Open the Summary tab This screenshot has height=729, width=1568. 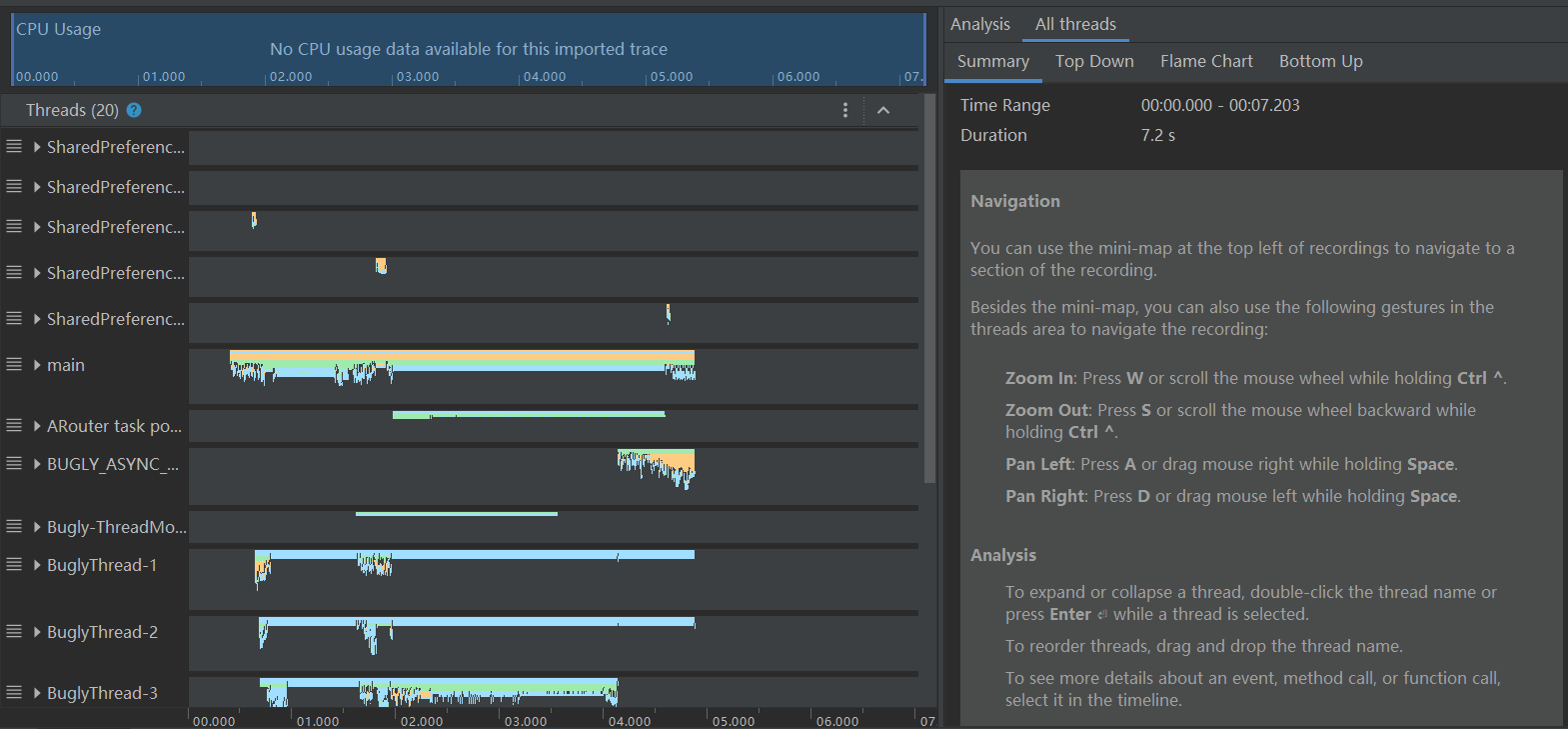point(993,61)
